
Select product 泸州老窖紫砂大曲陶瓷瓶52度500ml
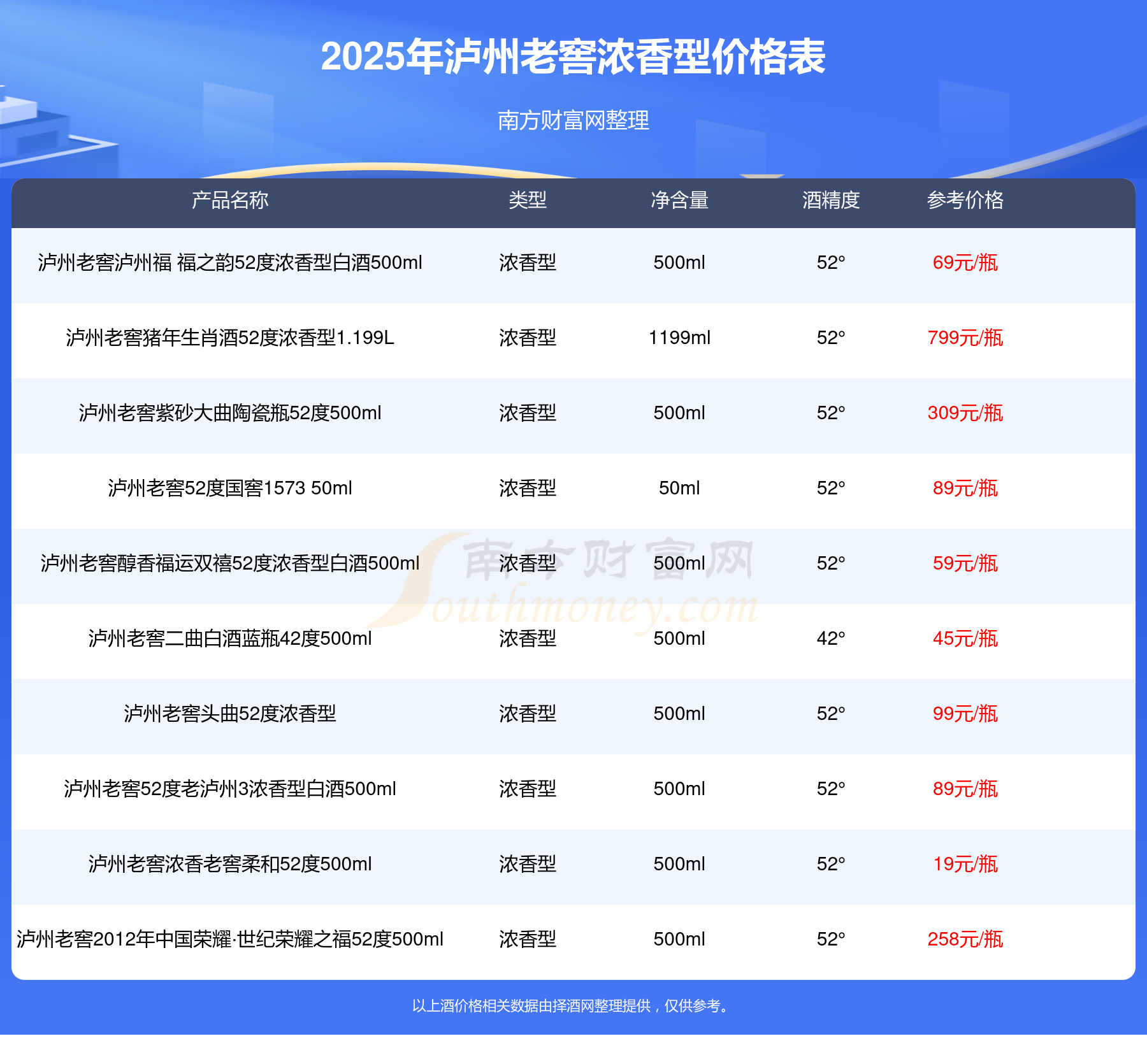click(230, 413)
